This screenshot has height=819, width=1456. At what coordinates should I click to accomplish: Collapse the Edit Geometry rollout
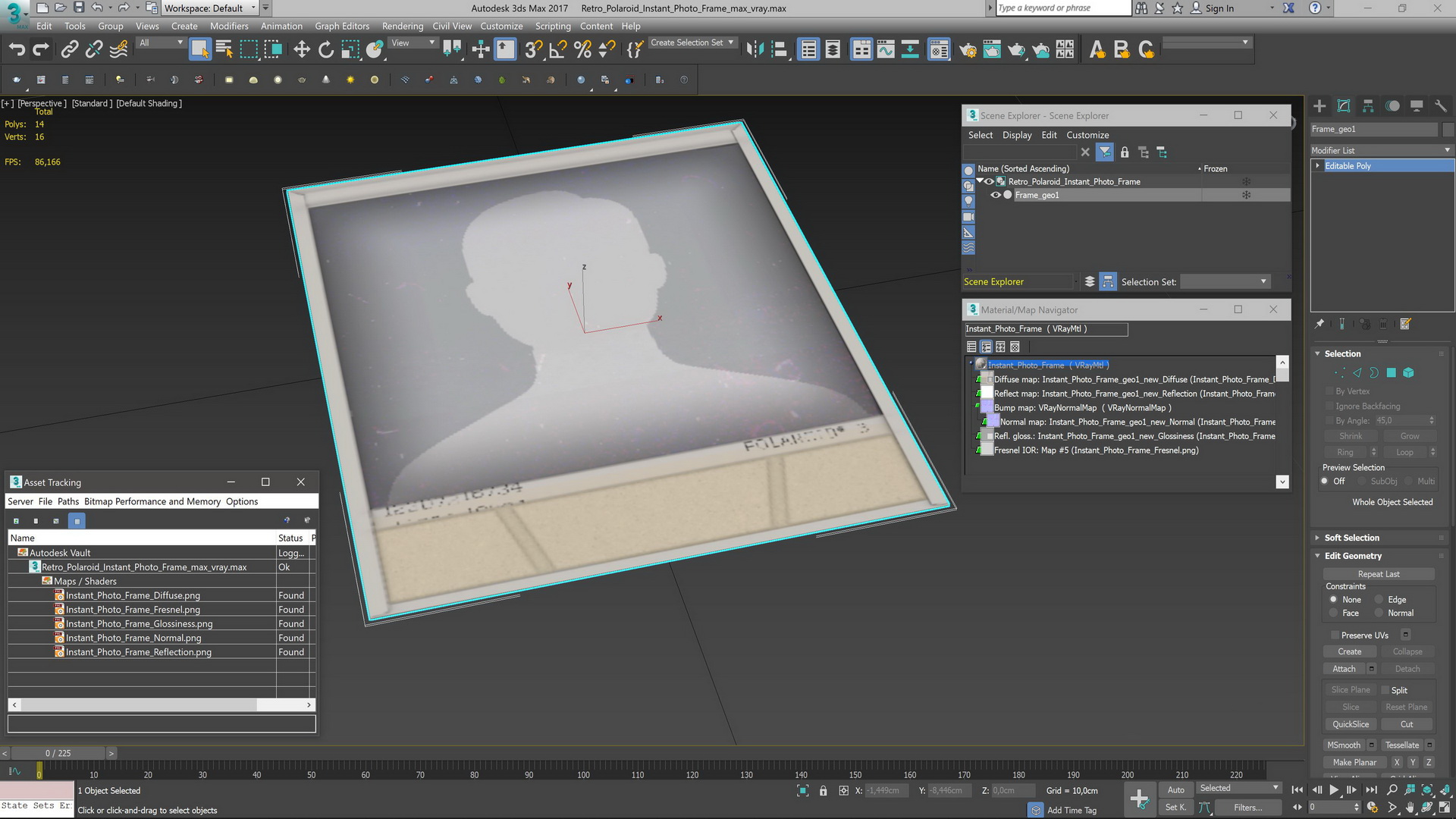click(x=1353, y=556)
